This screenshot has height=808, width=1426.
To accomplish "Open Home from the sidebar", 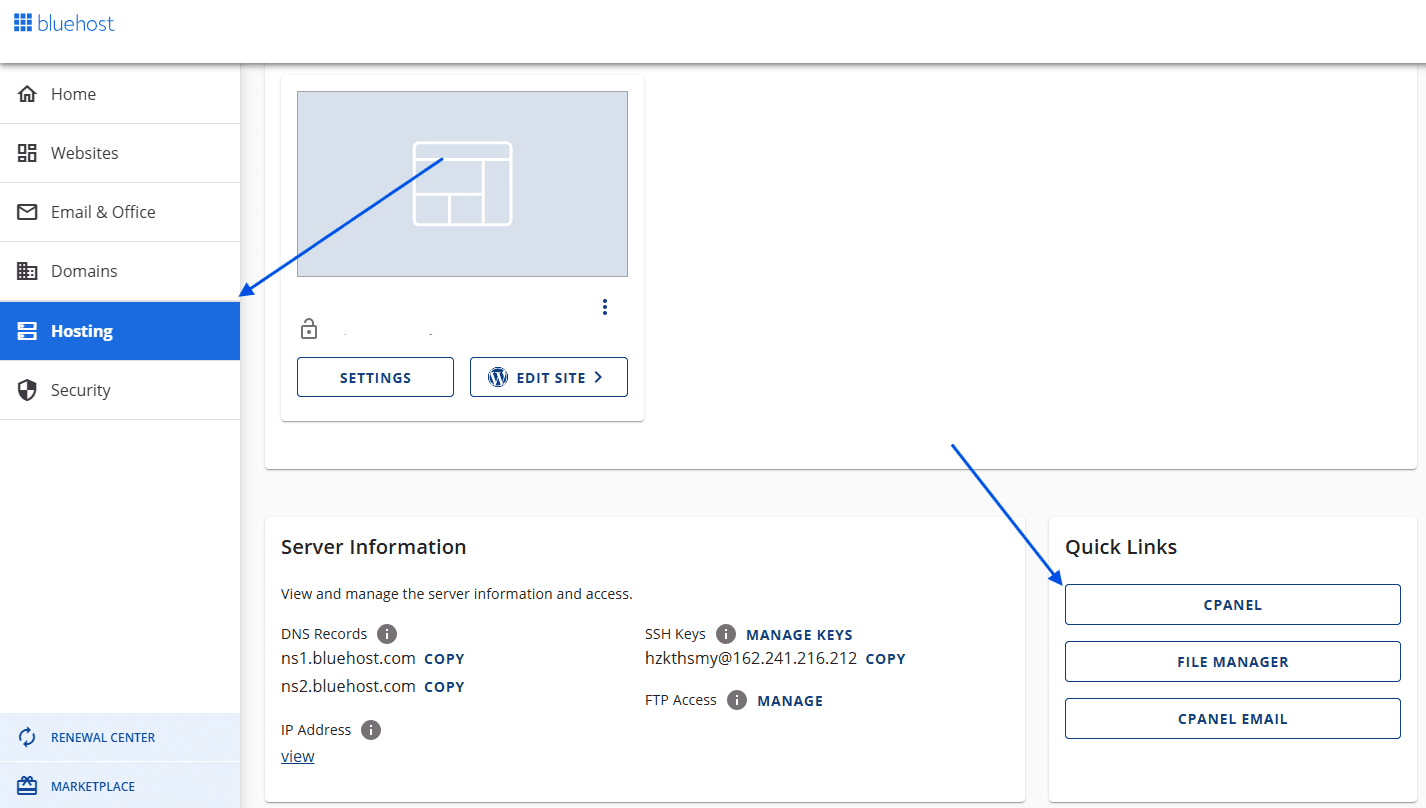I will tap(120, 94).
